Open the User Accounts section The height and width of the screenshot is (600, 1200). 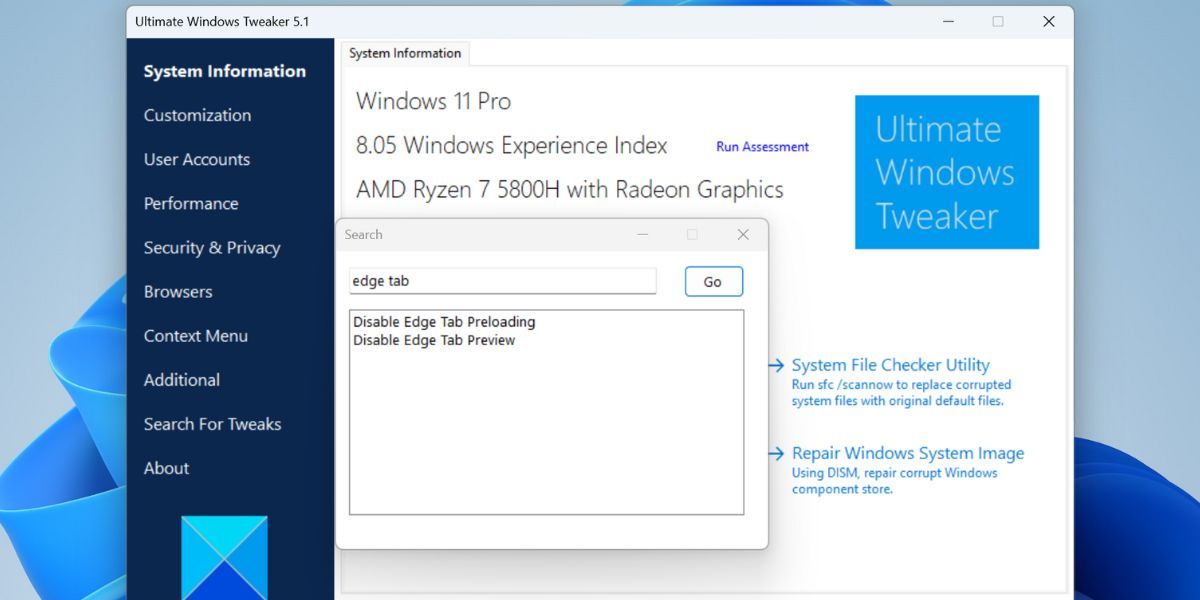(197, 159)
